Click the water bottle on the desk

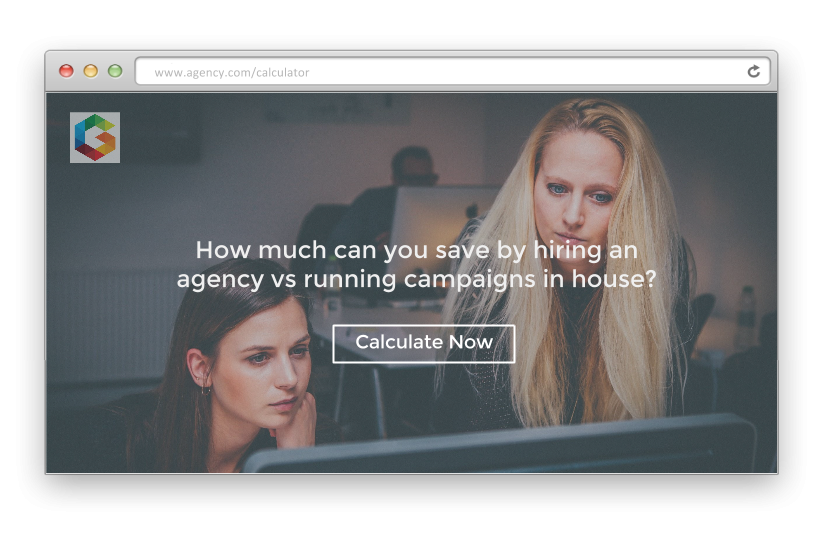pyautogui.click(x=746, y=316)
